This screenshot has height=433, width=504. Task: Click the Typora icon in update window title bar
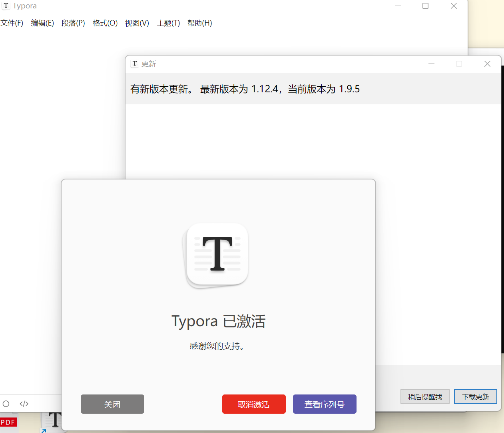[135, 63]
